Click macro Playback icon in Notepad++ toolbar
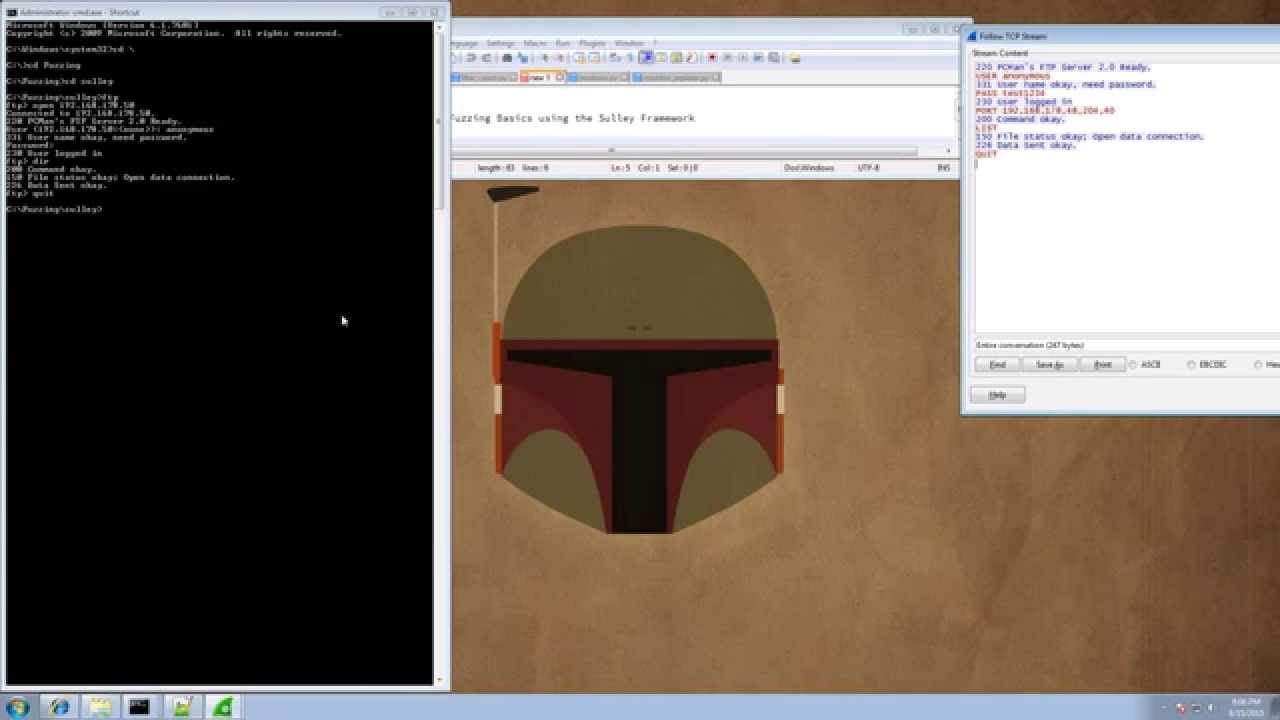Viewport: 1280px width, 720px height. tap(742, 58)
